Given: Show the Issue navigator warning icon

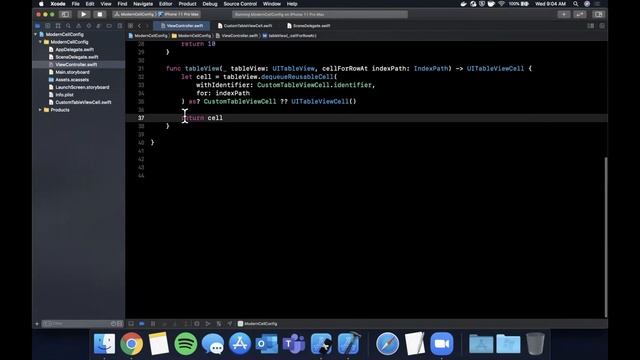Looking at the screenshot, I should tap(78, 26).
